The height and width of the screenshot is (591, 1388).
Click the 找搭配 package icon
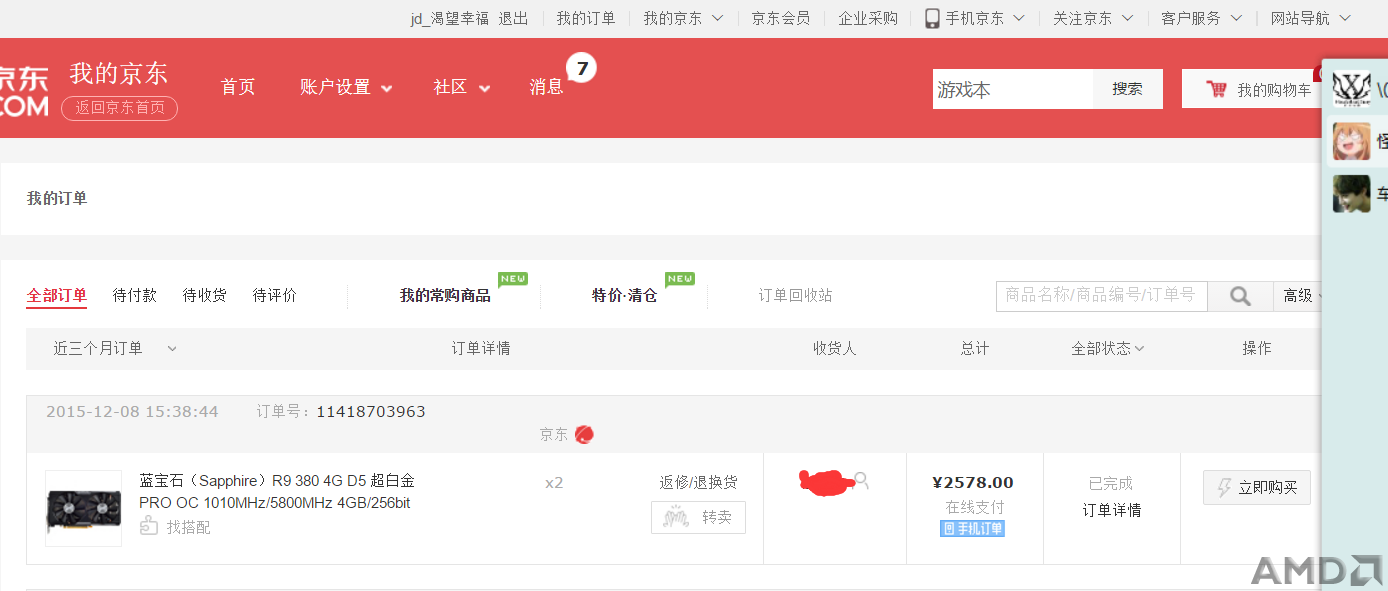[149, 526]
